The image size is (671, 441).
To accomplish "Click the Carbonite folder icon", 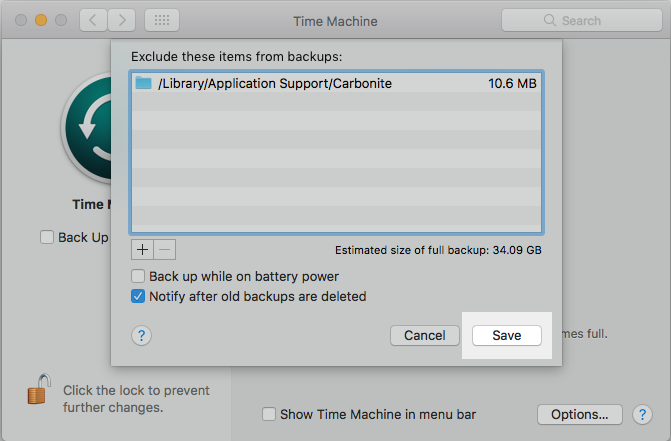I will click(x=143, y=84).
